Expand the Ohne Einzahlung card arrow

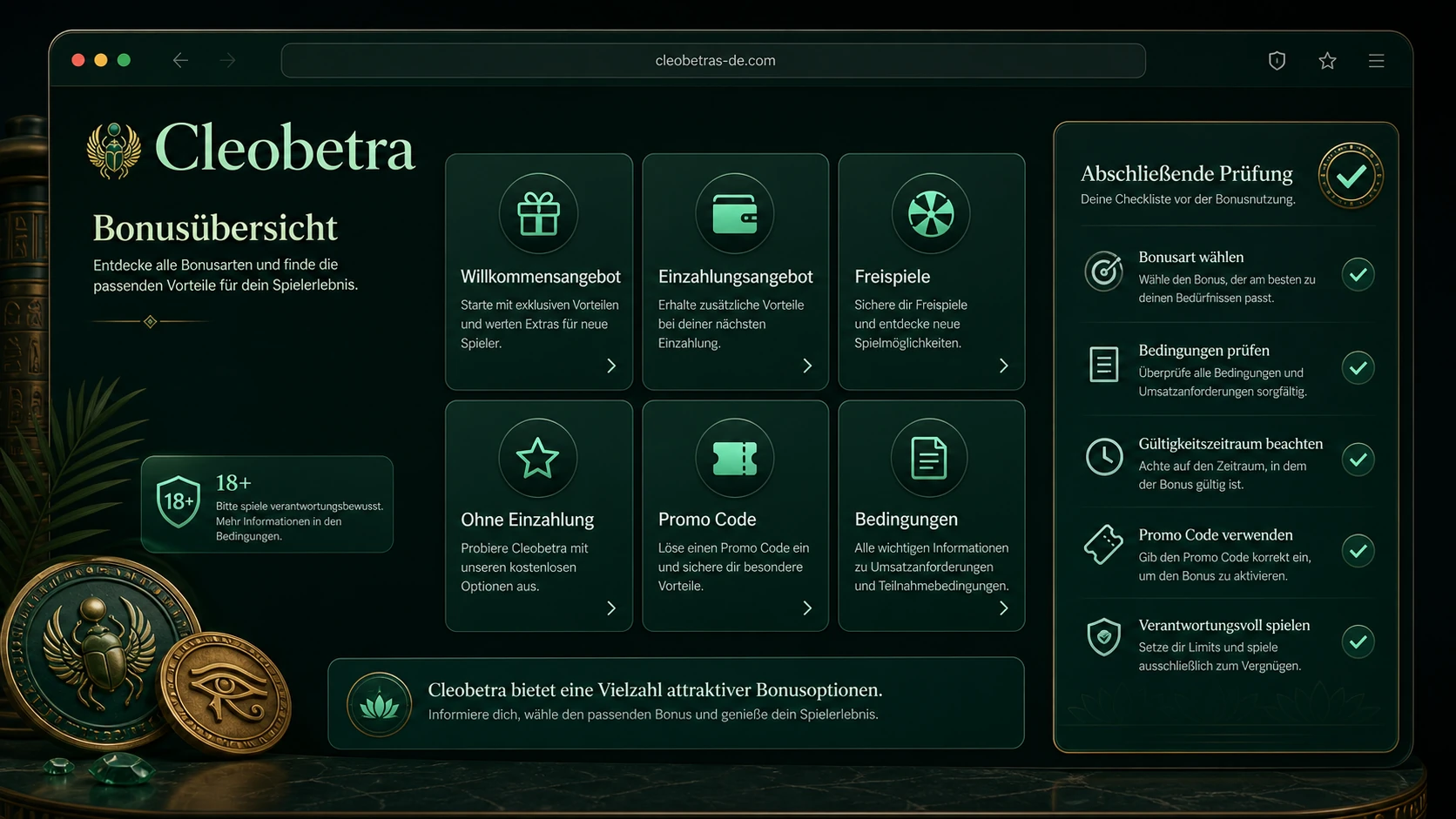[611, 608]
